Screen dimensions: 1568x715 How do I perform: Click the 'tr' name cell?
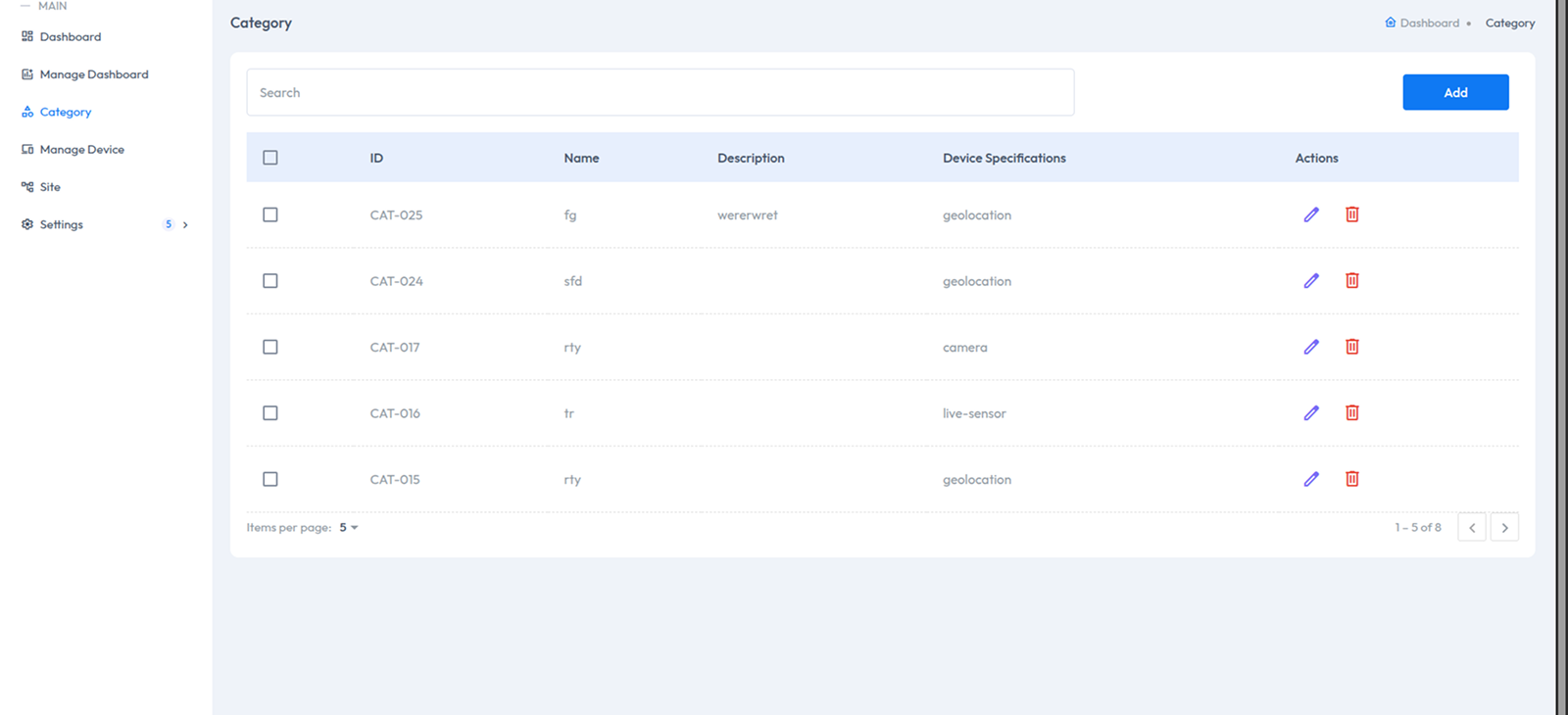coord(569,413)
